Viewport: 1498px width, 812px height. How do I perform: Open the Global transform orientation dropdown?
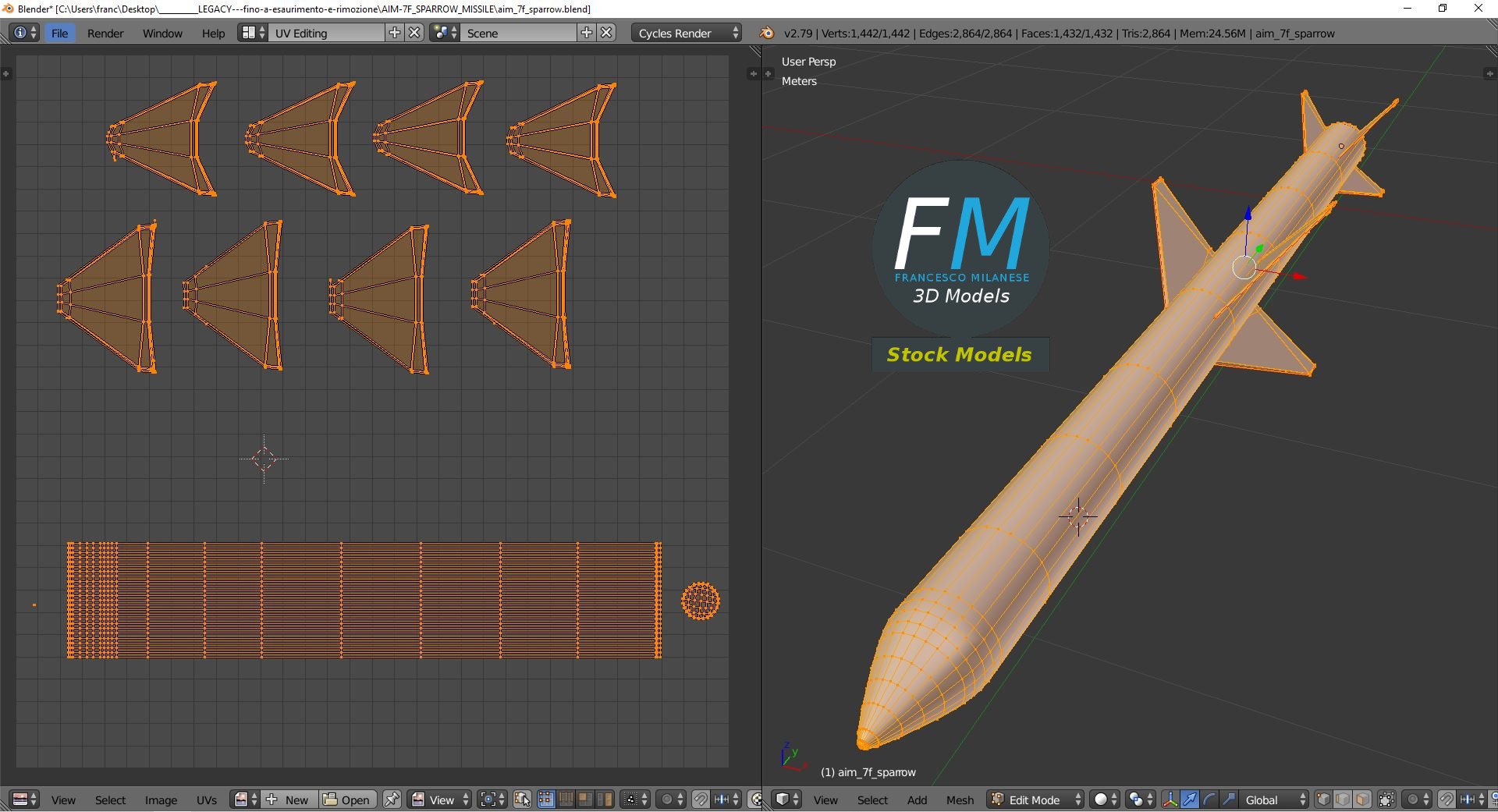click(x=1274, y=800)
